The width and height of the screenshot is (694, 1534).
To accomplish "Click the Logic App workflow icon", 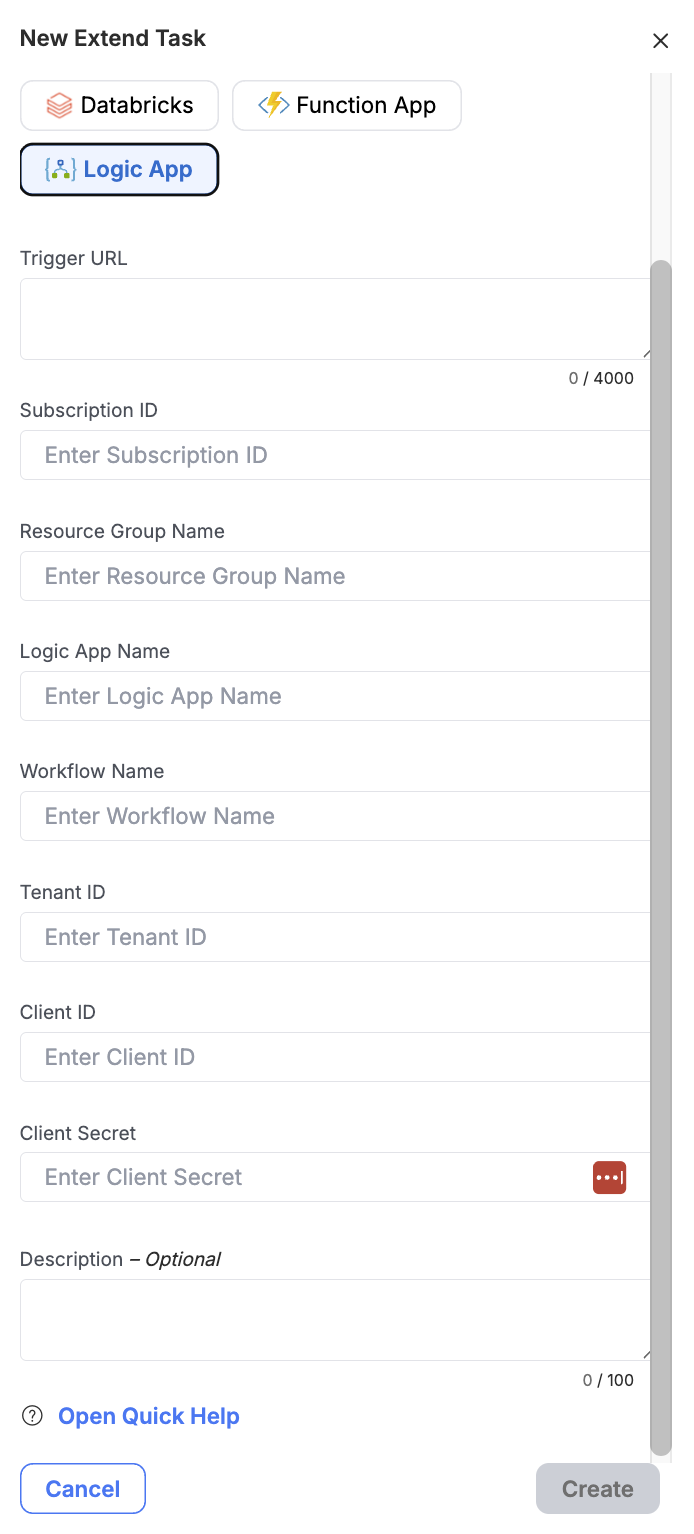I will click(60, 170).
